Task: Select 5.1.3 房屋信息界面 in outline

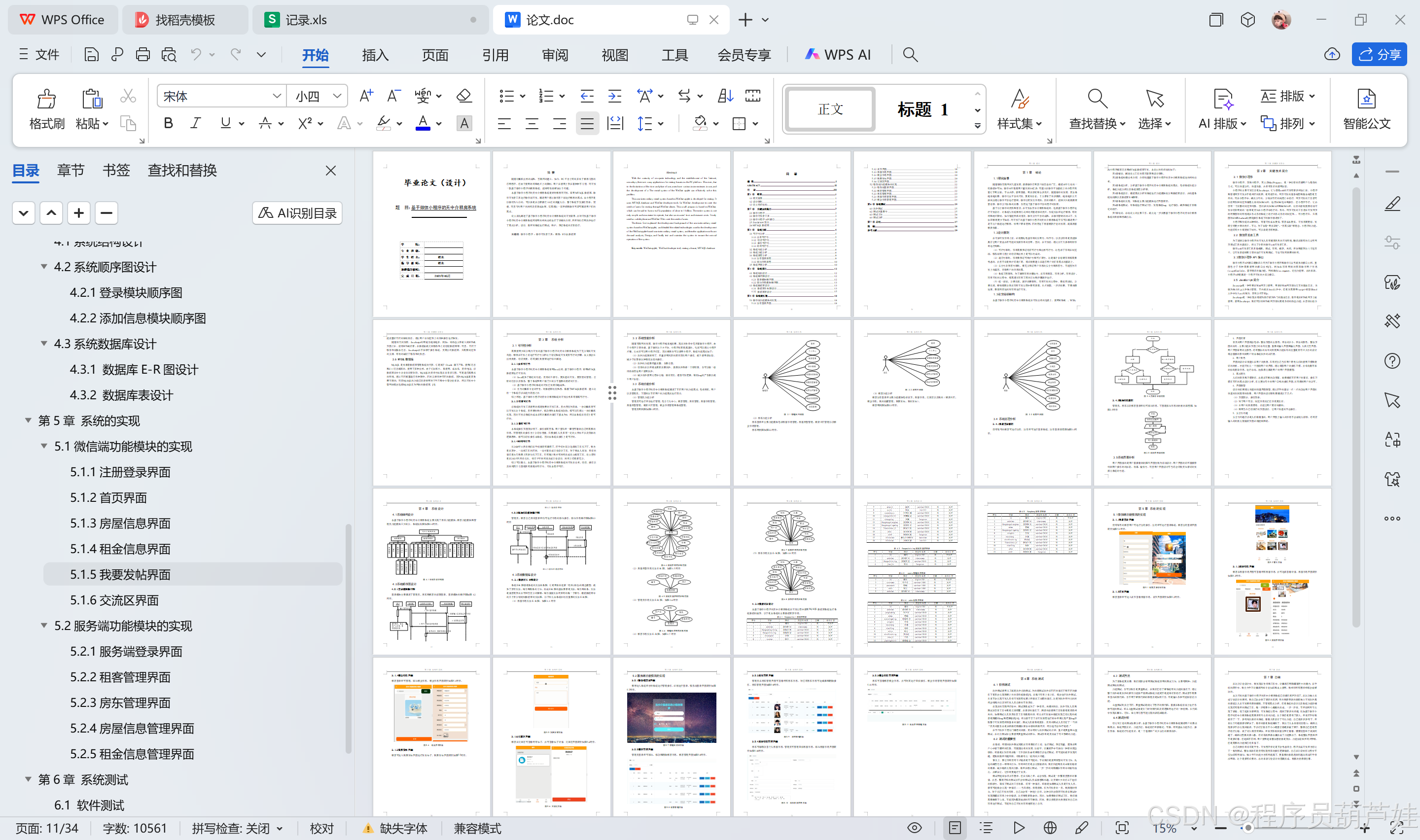Action: (x=120, y=523)
